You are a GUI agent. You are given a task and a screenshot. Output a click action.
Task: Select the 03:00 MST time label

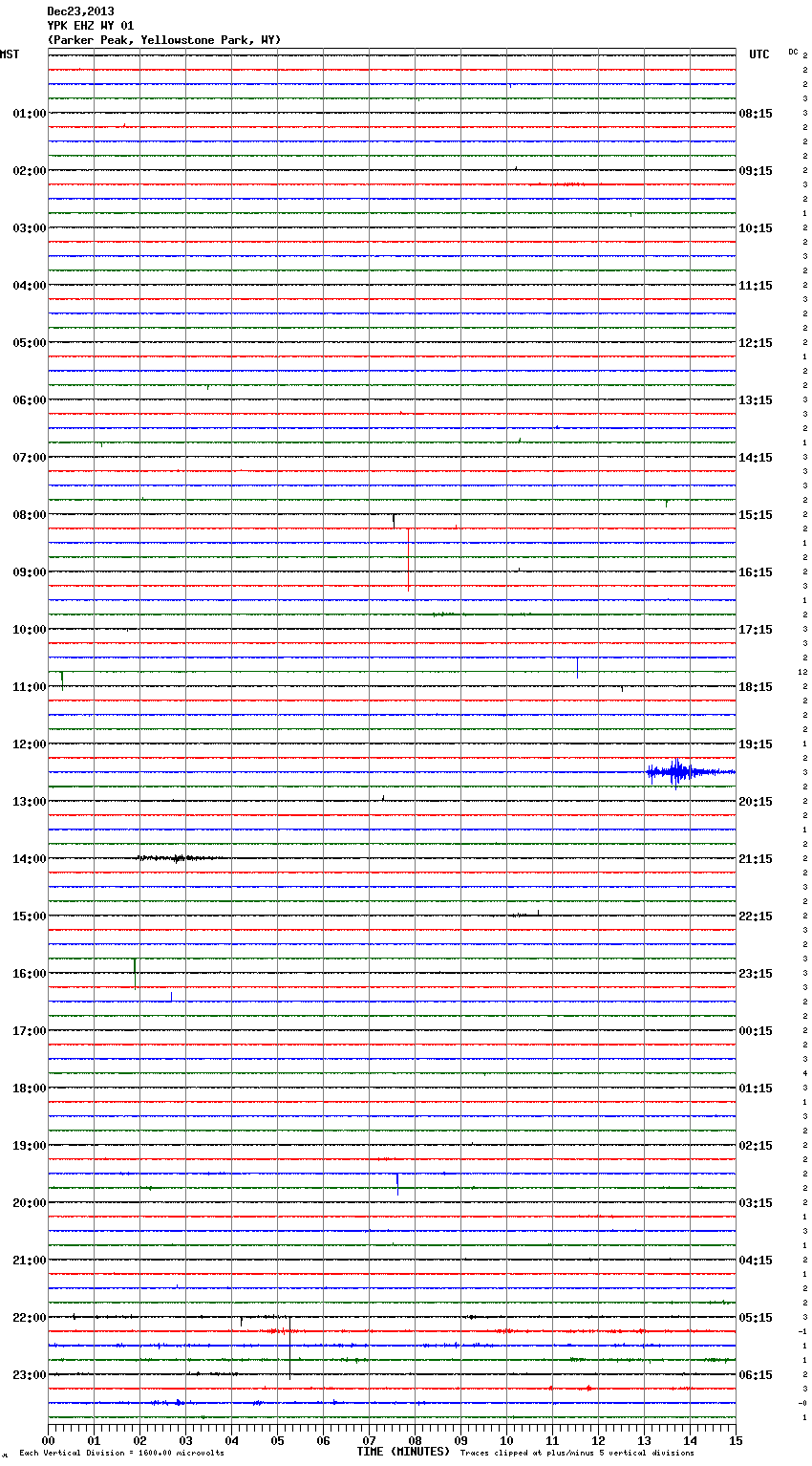(x=30, y=228)
